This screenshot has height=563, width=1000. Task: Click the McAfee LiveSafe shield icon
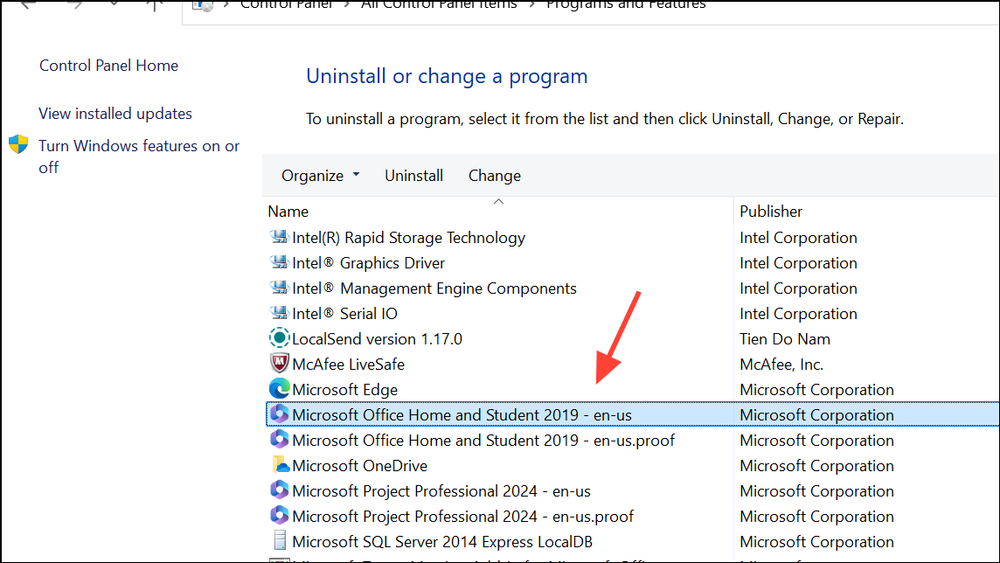[279, 363]
